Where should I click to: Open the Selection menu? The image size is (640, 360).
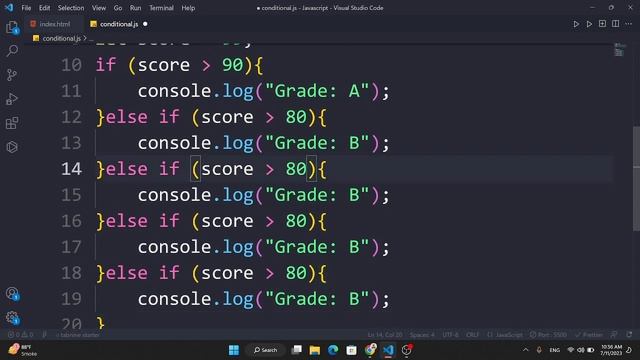(x=71, y=8)
